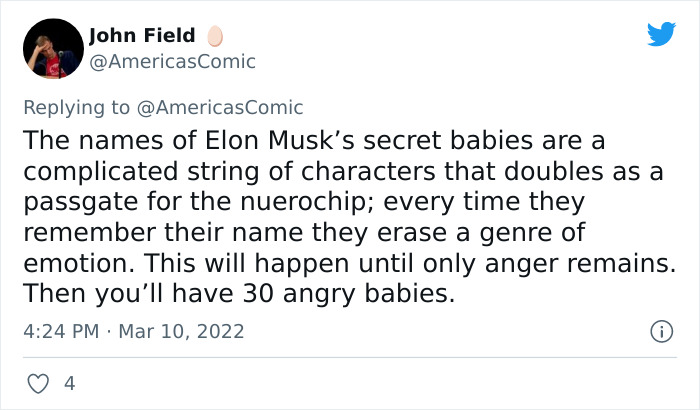Open @AmericasComic mention in the Replying to line
The width and height of the screenshot is (700, 410).
pos(221,107)
